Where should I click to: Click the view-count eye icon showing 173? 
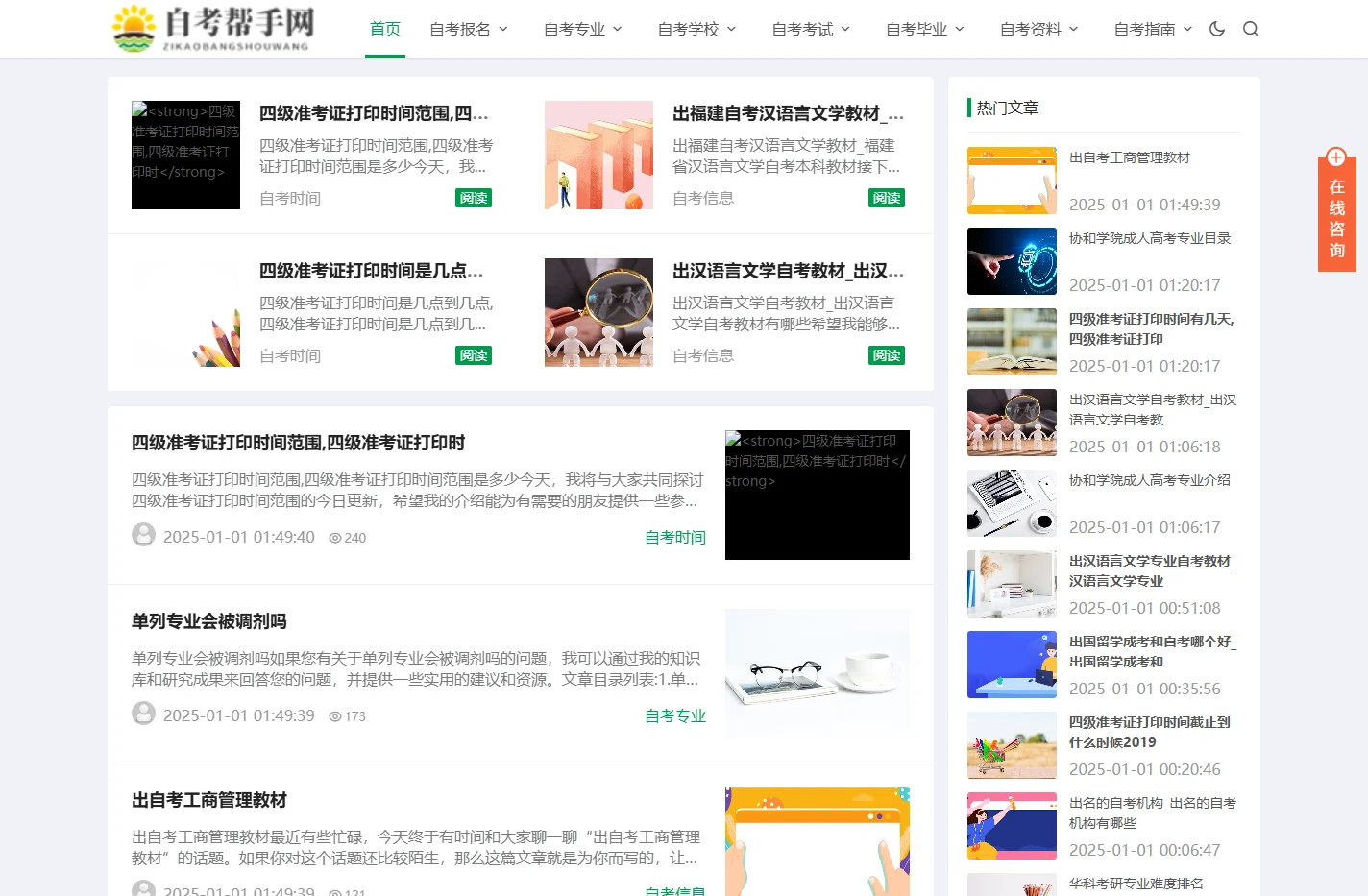[335, 716]
